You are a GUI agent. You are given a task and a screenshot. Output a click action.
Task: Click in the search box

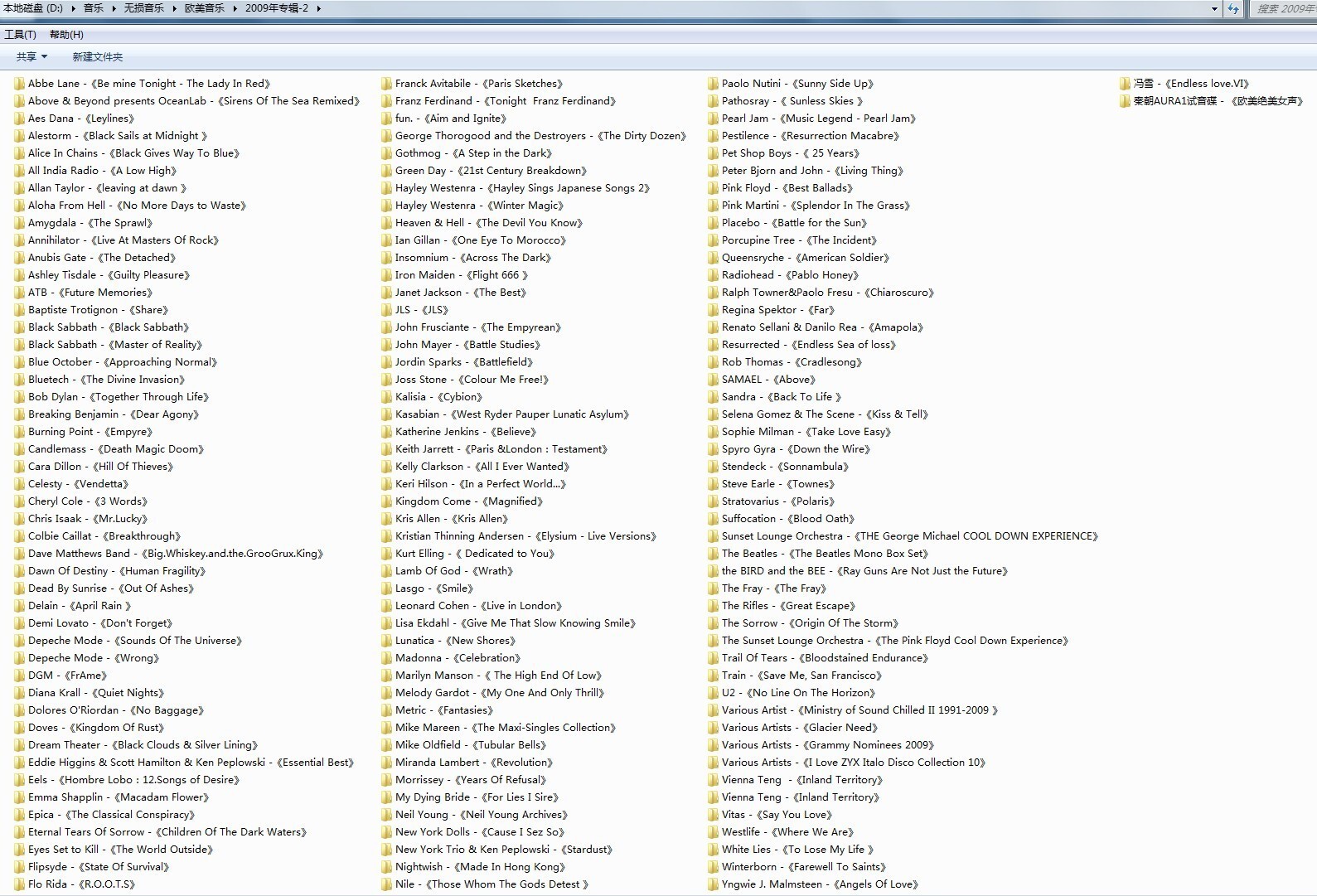click(1285, 8)
